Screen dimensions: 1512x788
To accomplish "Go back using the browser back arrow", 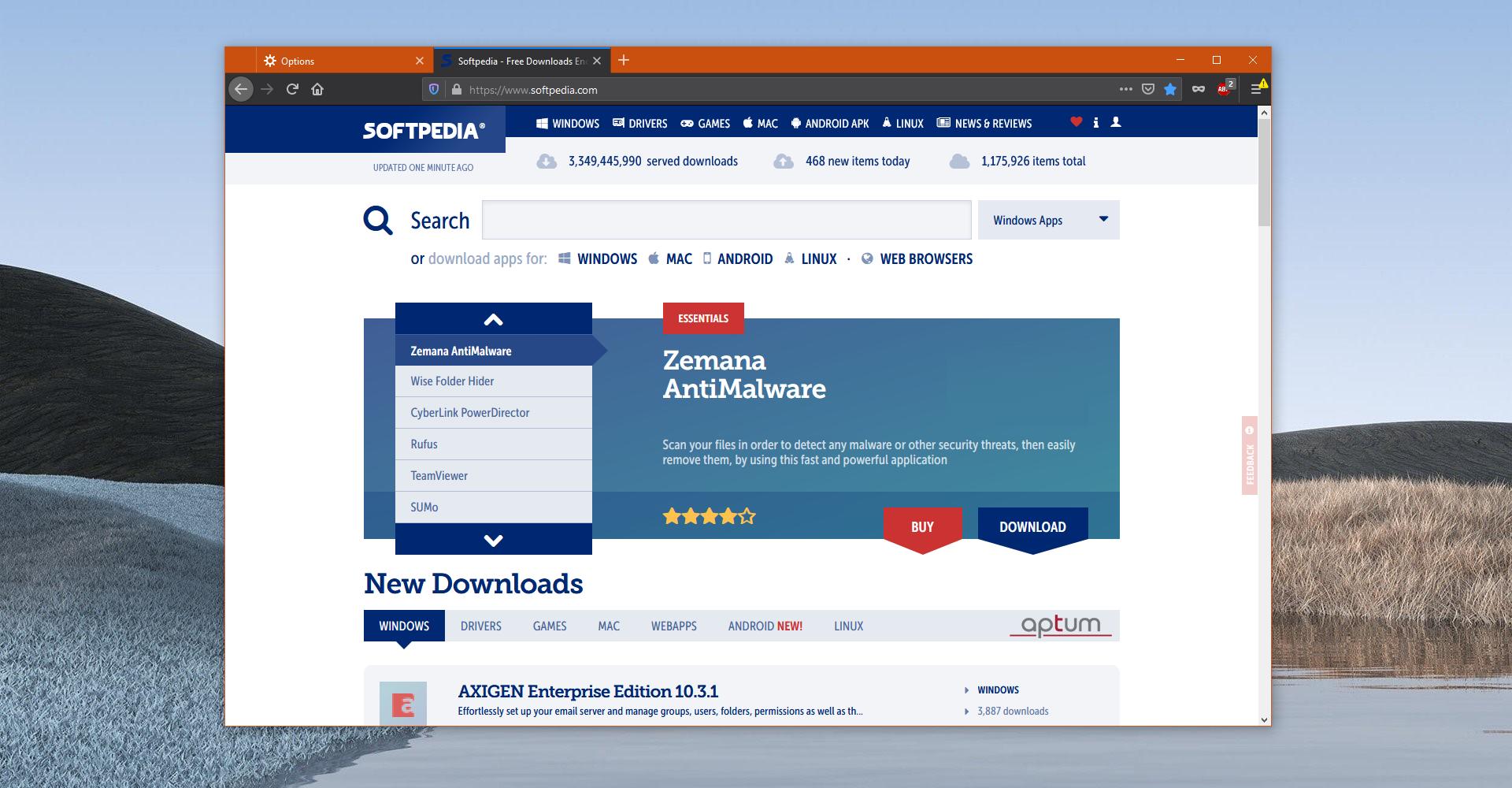I will [x=241, y=89].
